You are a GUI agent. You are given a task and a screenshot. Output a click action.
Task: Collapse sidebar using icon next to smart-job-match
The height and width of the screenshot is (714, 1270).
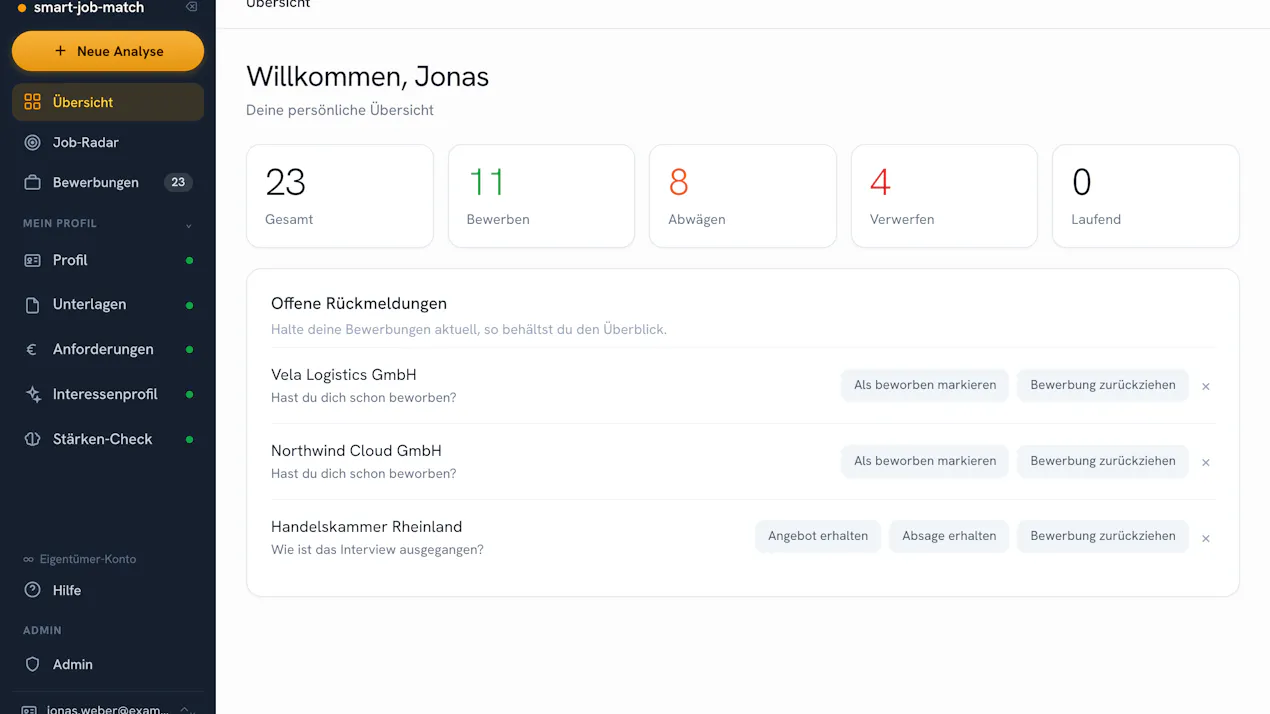point(192,7)
